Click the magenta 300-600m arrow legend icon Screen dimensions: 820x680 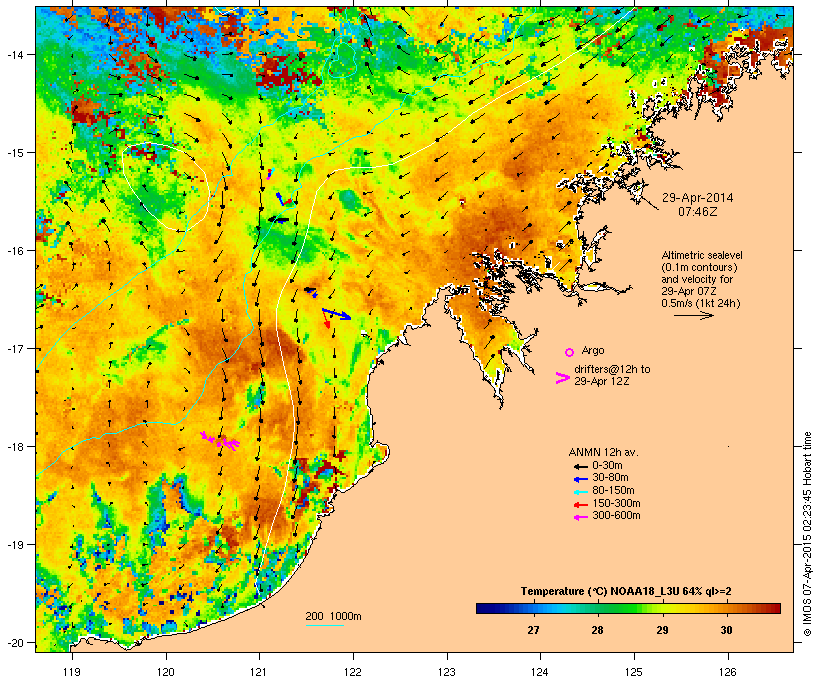point(580,517)
